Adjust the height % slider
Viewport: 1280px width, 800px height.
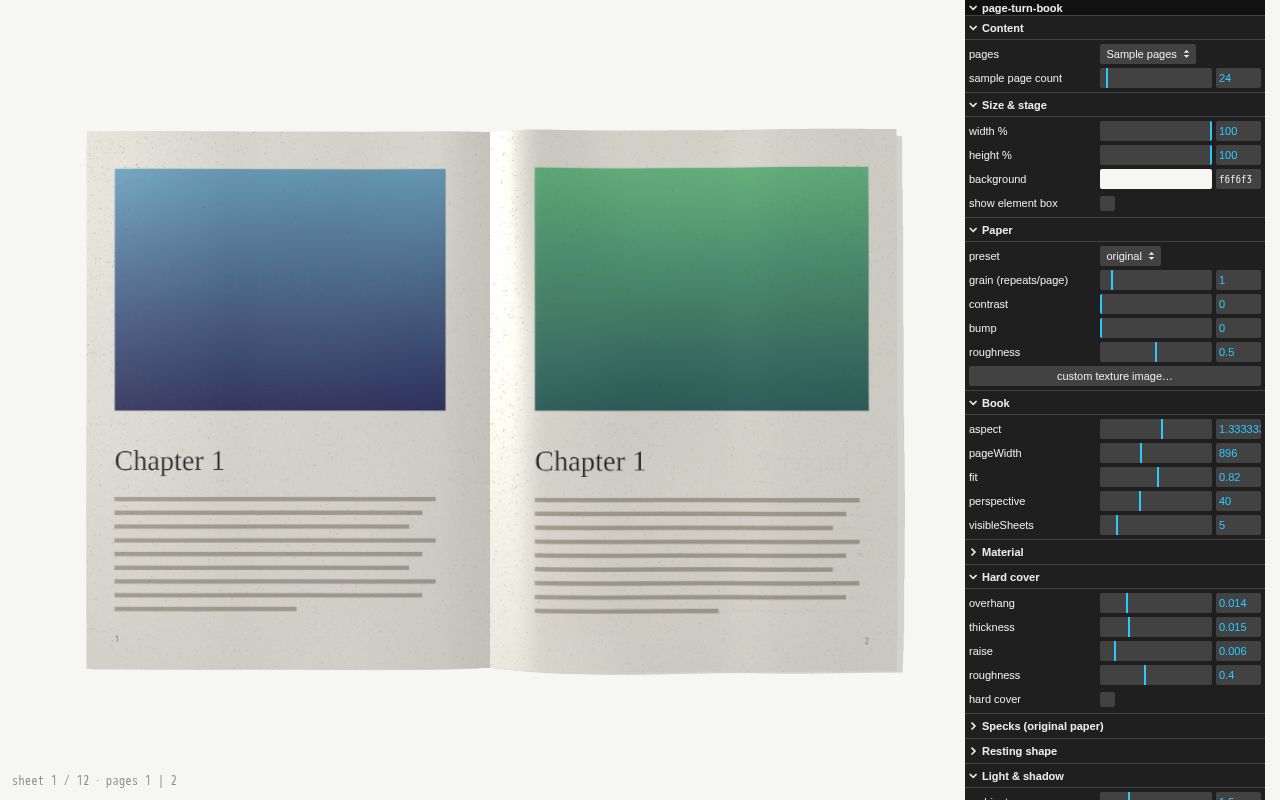point(1156,155)
